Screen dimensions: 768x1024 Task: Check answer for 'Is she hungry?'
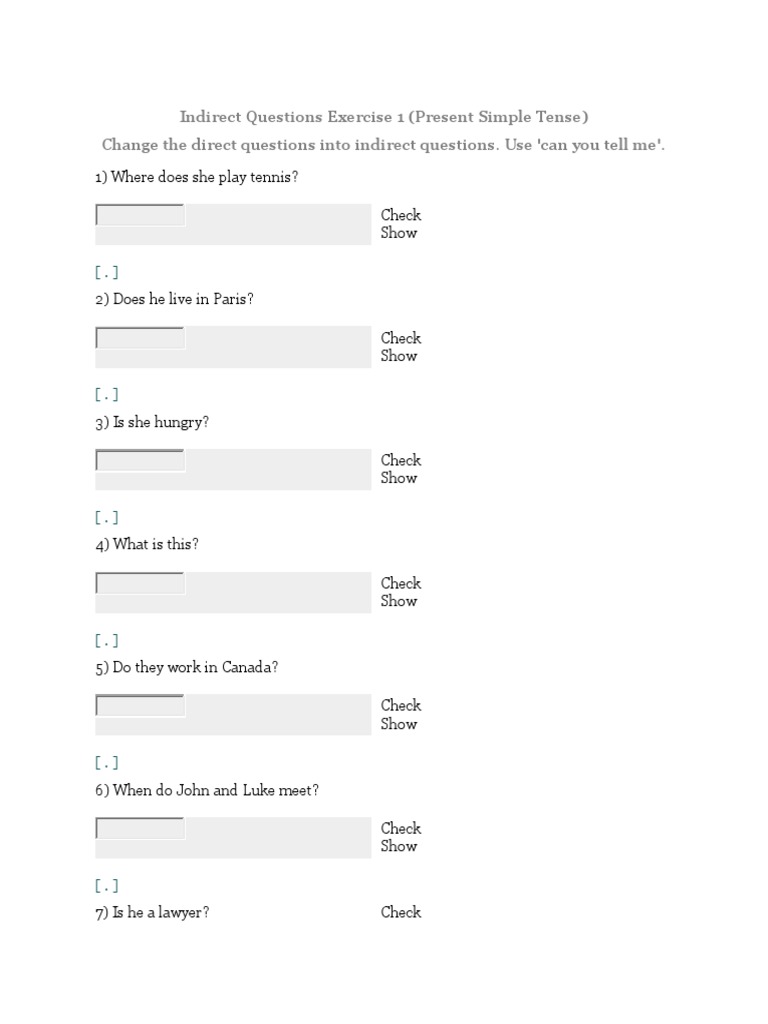tap(401, 460)
